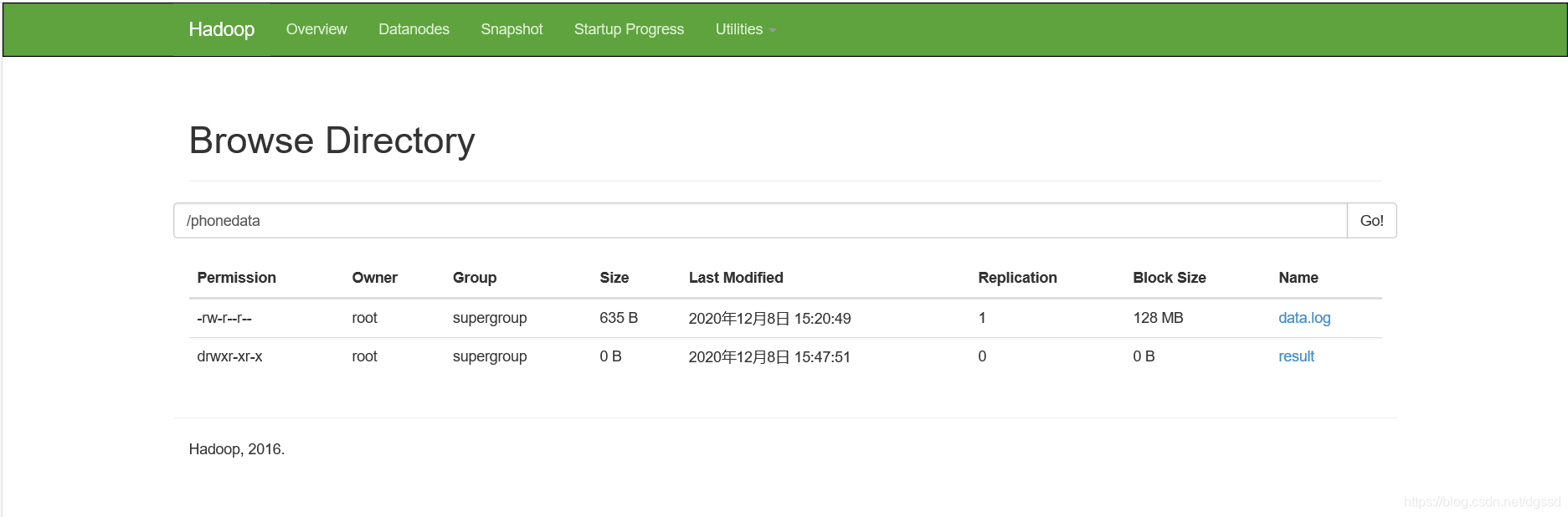The width and height of the screenshot is (1568, 517).
Task: Click the Block Size column header
Action: 1169,278
